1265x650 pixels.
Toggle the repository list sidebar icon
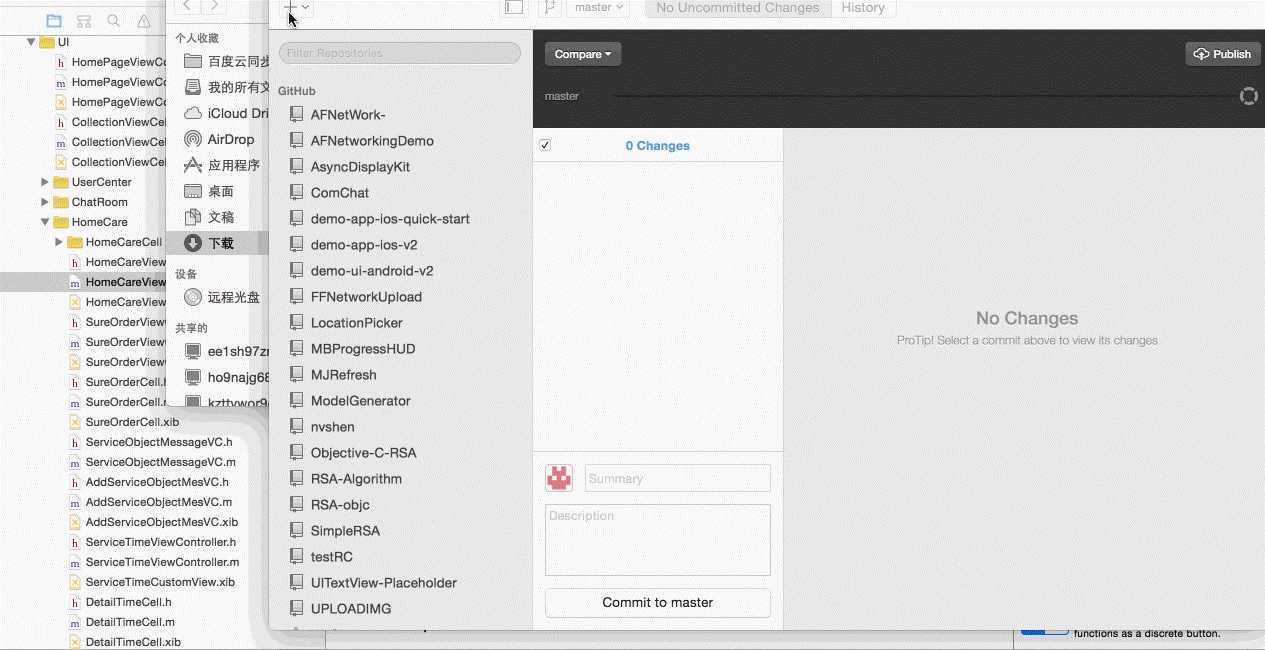[x=513, y=7]
